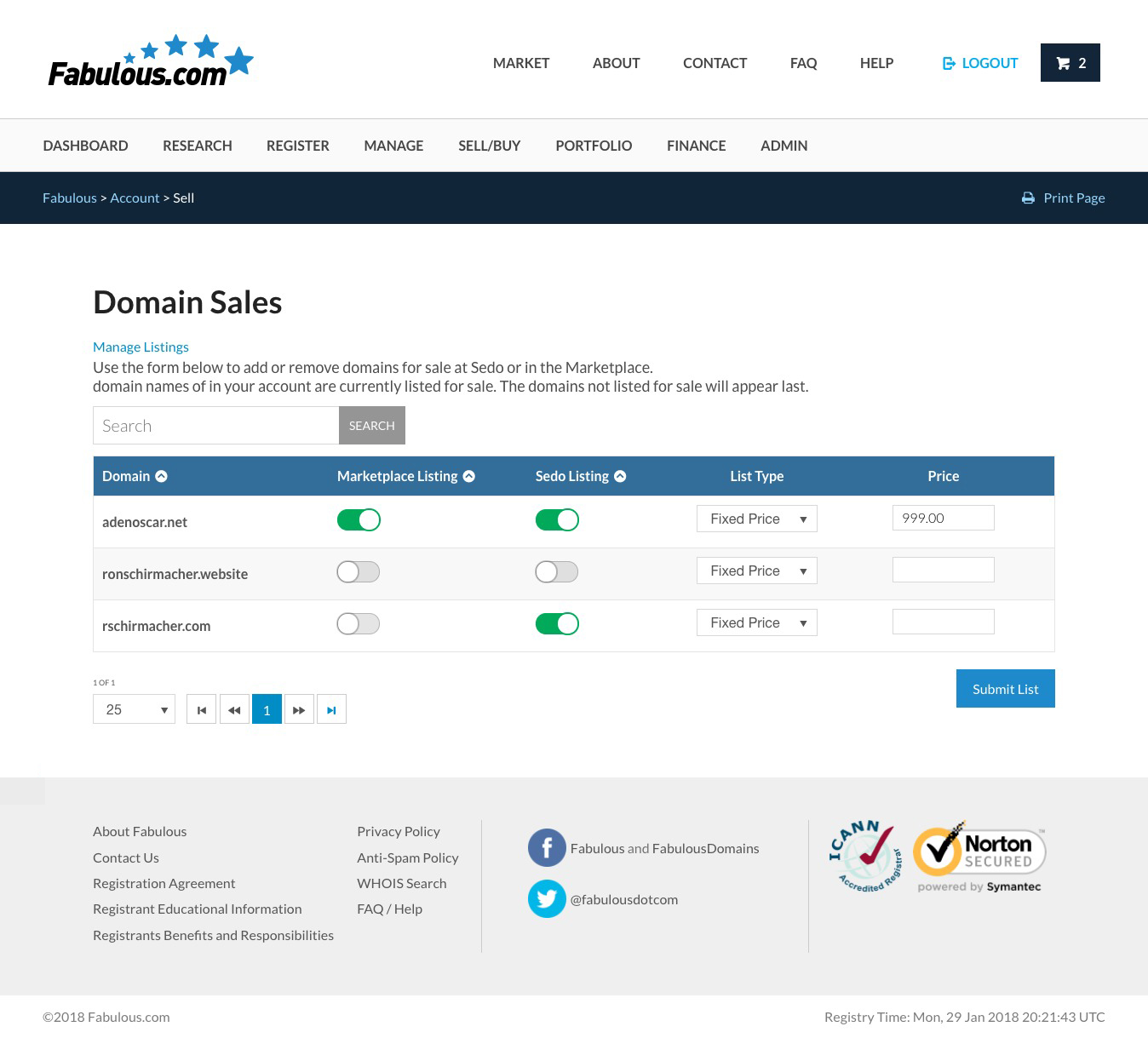Open List Type dropdown for adenoscar.net

(x=757, y=519)
